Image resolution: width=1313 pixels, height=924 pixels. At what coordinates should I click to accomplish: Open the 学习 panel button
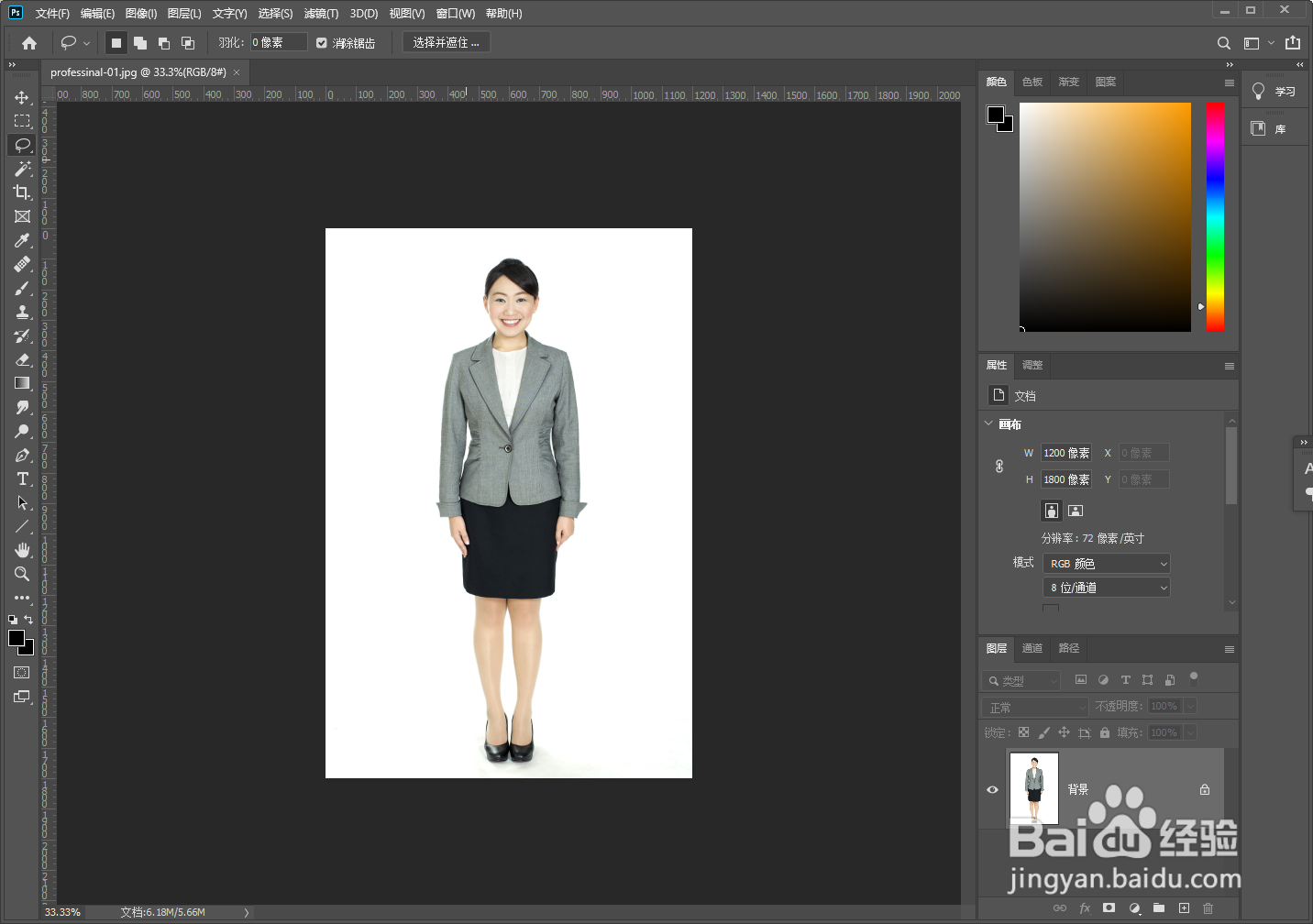tap(1274, 92)
